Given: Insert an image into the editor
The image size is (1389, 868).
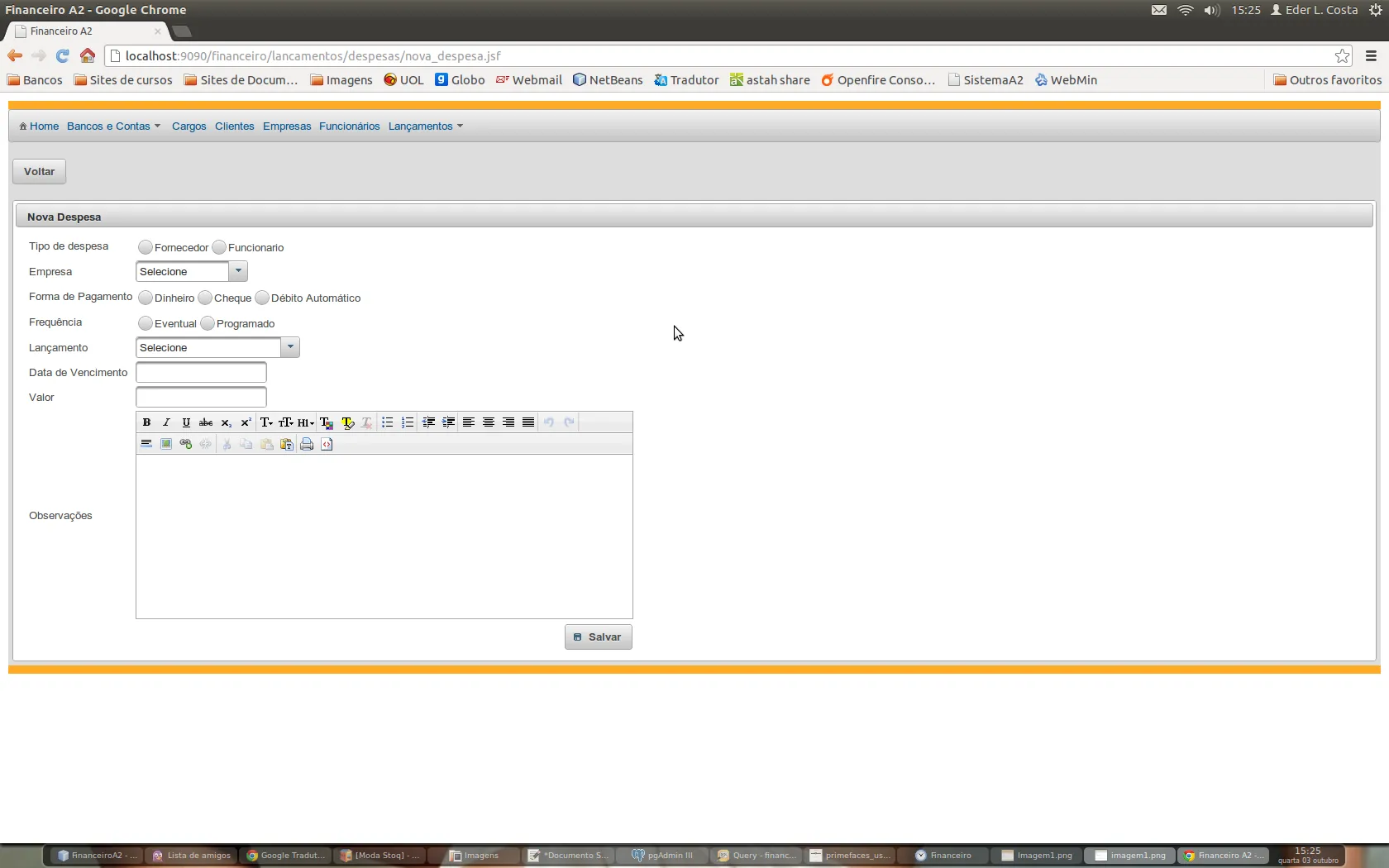Looking at the screenshot, I should click(x=166, y=444).
